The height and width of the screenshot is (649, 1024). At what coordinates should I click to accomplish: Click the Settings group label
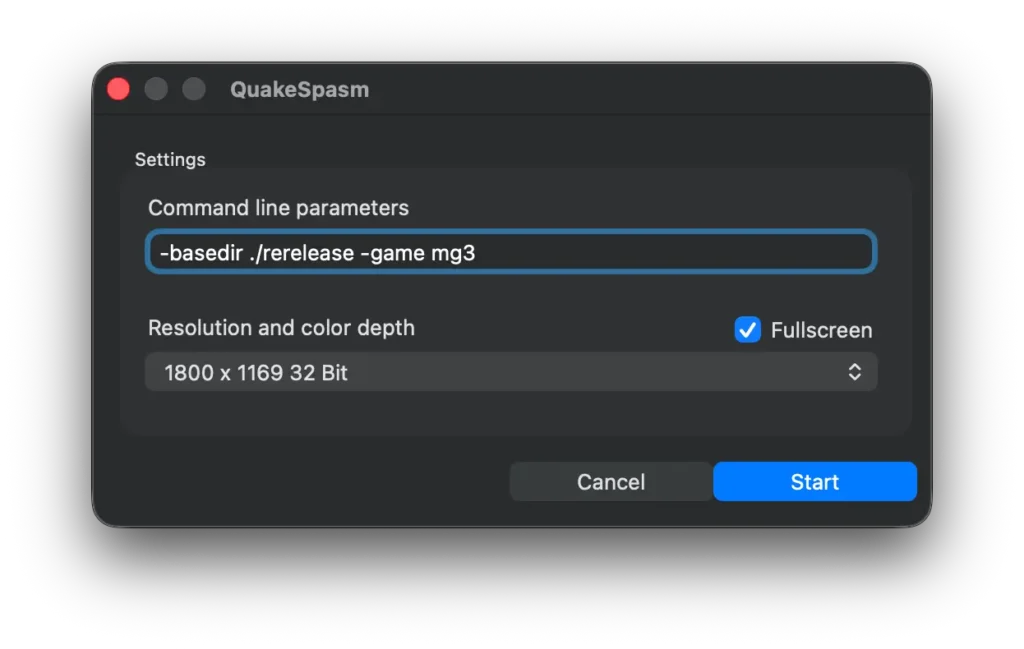coord(170,160)
